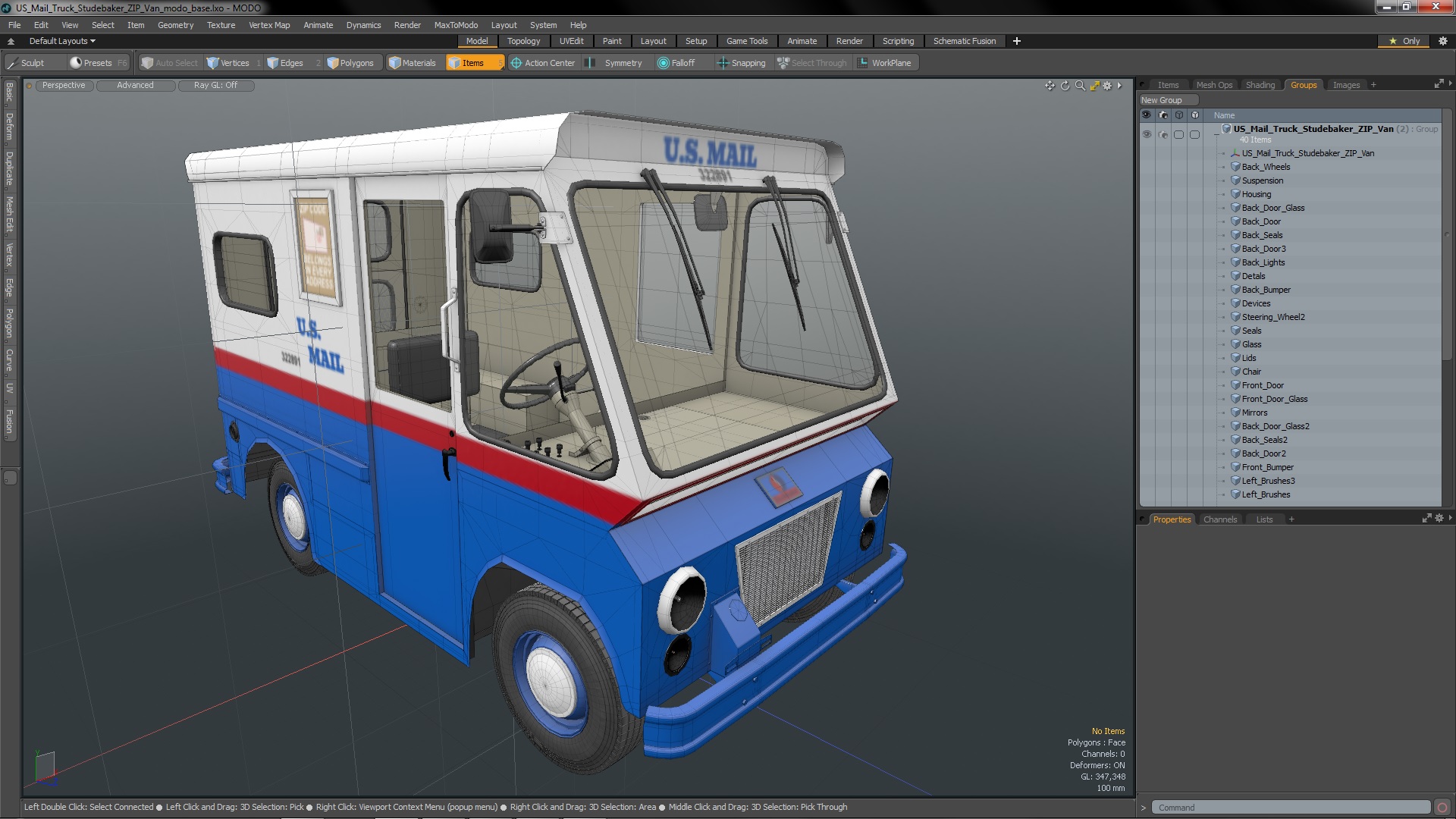Open the Action Center options
1456x819 pixels.
point(543,63)
